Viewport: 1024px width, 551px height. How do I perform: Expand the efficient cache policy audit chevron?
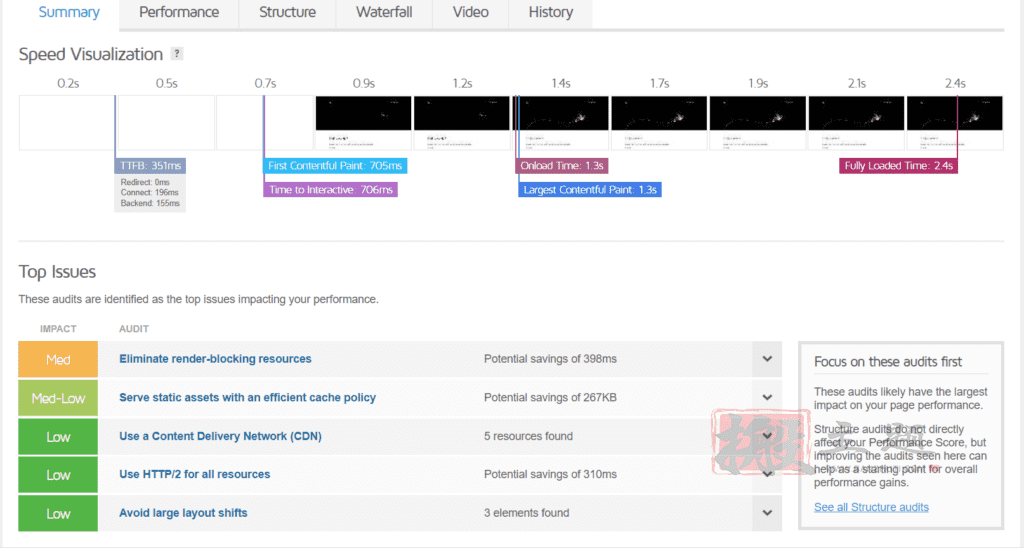tap(767, 398)
